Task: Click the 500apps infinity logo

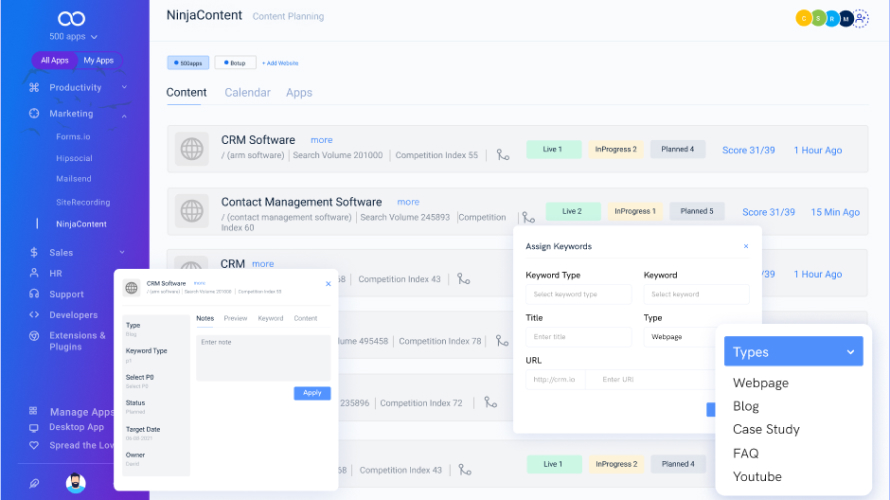Action: 72,19
